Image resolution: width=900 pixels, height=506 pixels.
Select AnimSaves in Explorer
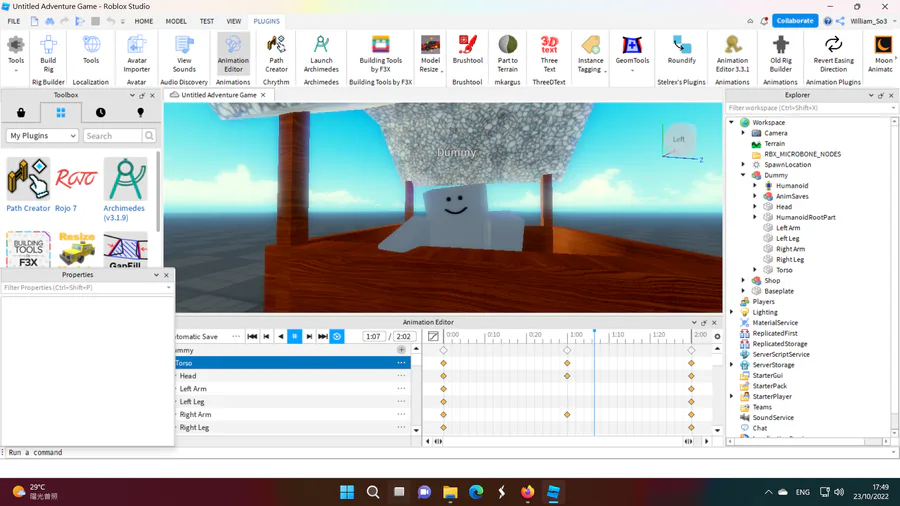pyautogui.click(x=792, y=196)
